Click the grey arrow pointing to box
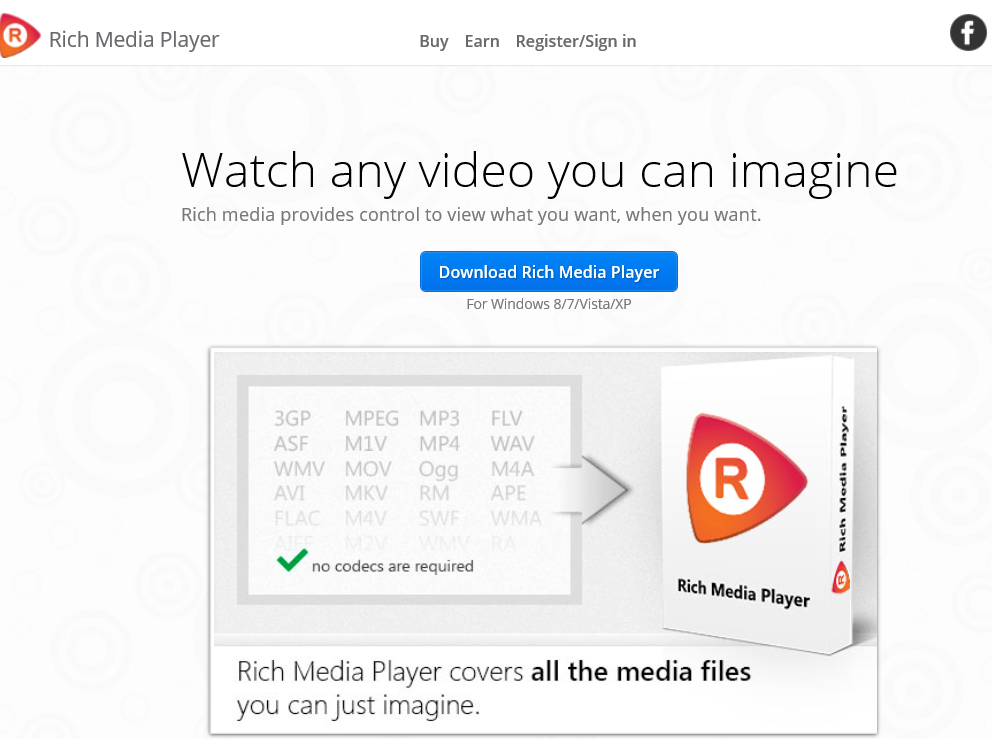992x740 pixels. pyautogui.click(x=591, y=490)
